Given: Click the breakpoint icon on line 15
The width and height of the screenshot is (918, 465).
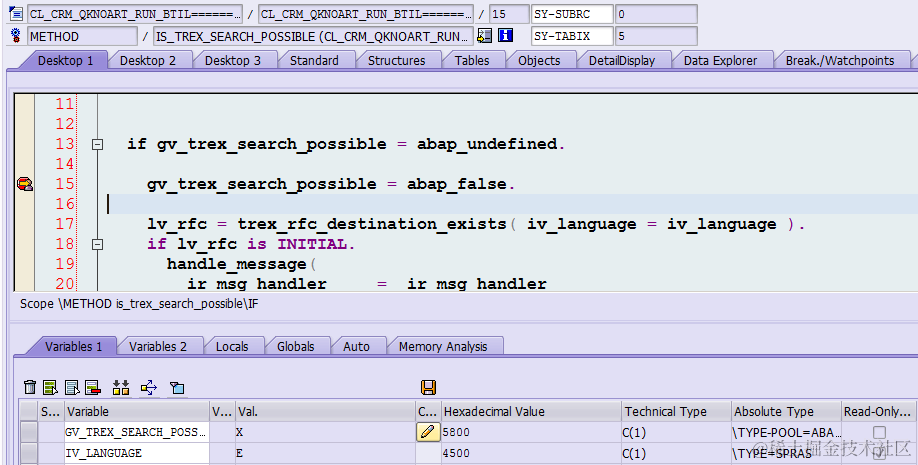Looking at the screenshot, I should [x=25, y=184].
